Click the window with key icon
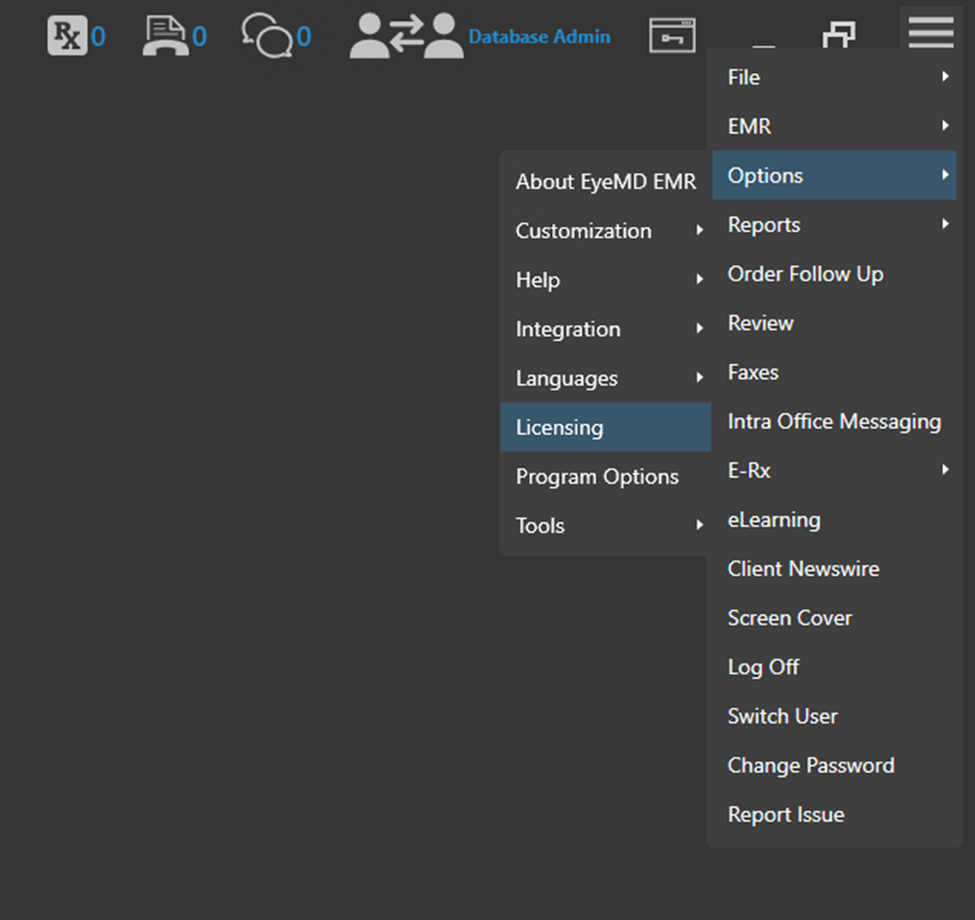 (672, 36)
